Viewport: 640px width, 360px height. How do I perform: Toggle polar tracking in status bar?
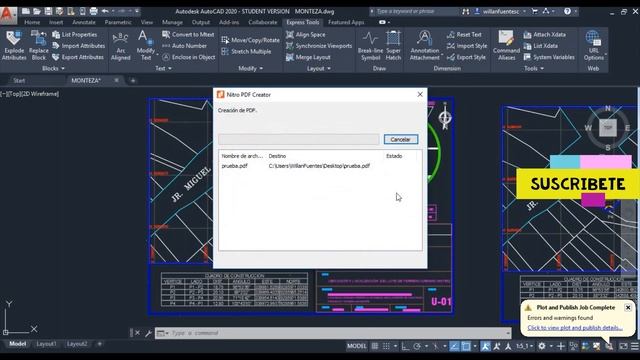[417, 346]
